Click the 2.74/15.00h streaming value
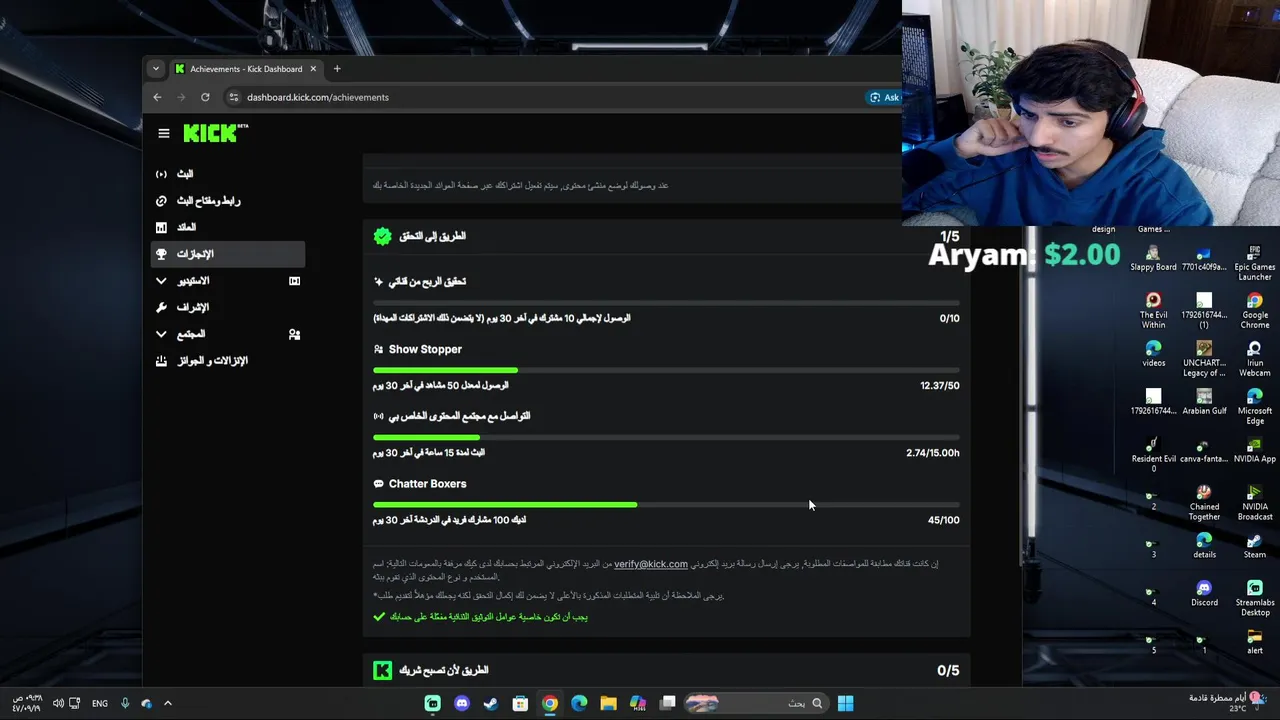This screenshot has height=720, width=1280. click(x=933, y=453)
